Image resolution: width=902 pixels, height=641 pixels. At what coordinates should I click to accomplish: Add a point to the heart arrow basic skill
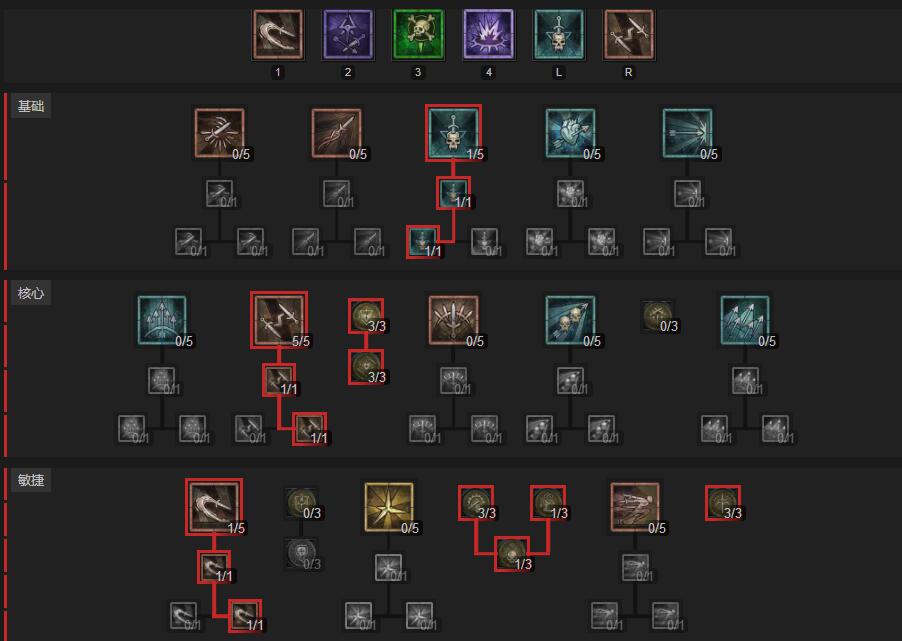(x=571, y=133)
